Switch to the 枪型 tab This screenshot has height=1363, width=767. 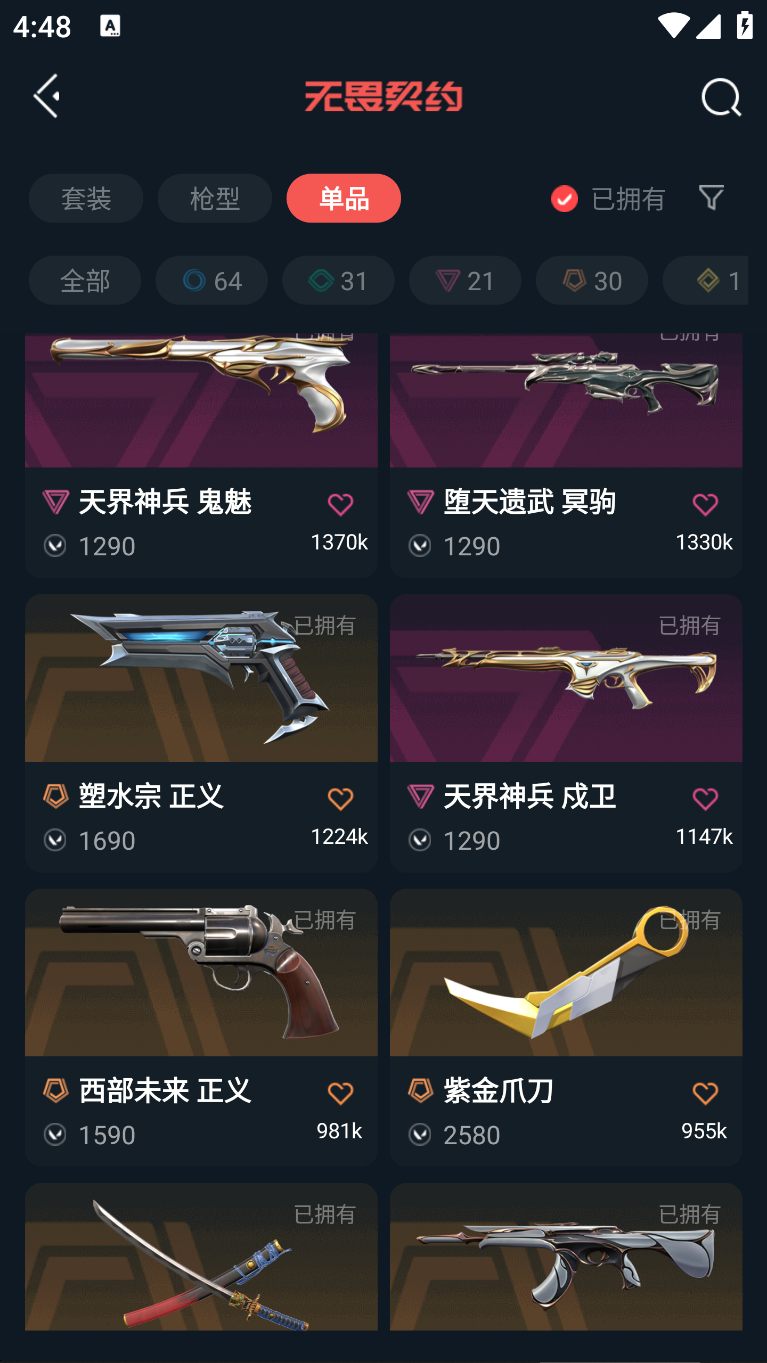(x=215, y=198)
